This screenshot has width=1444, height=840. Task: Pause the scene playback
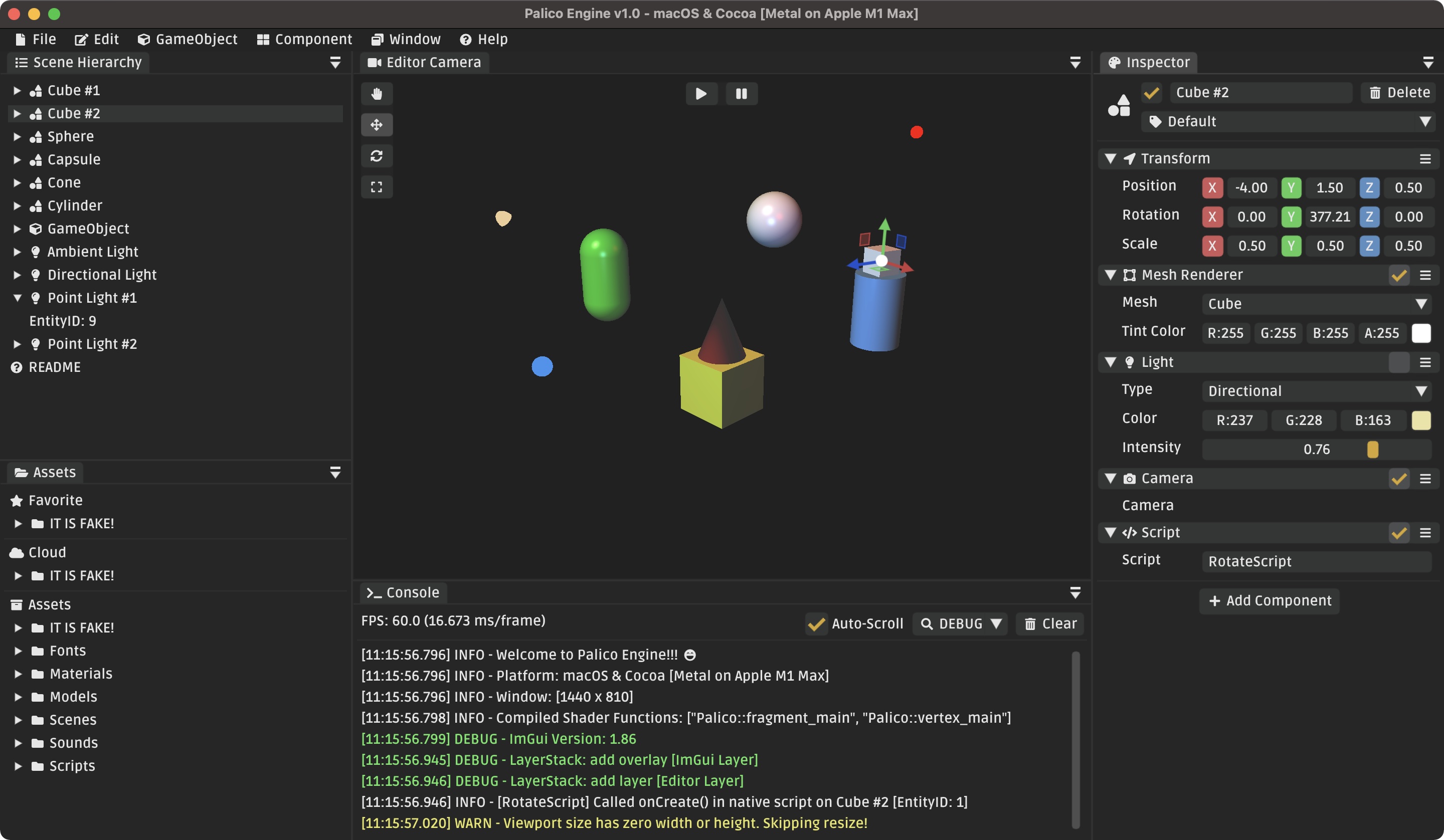[x=742, y=93]
